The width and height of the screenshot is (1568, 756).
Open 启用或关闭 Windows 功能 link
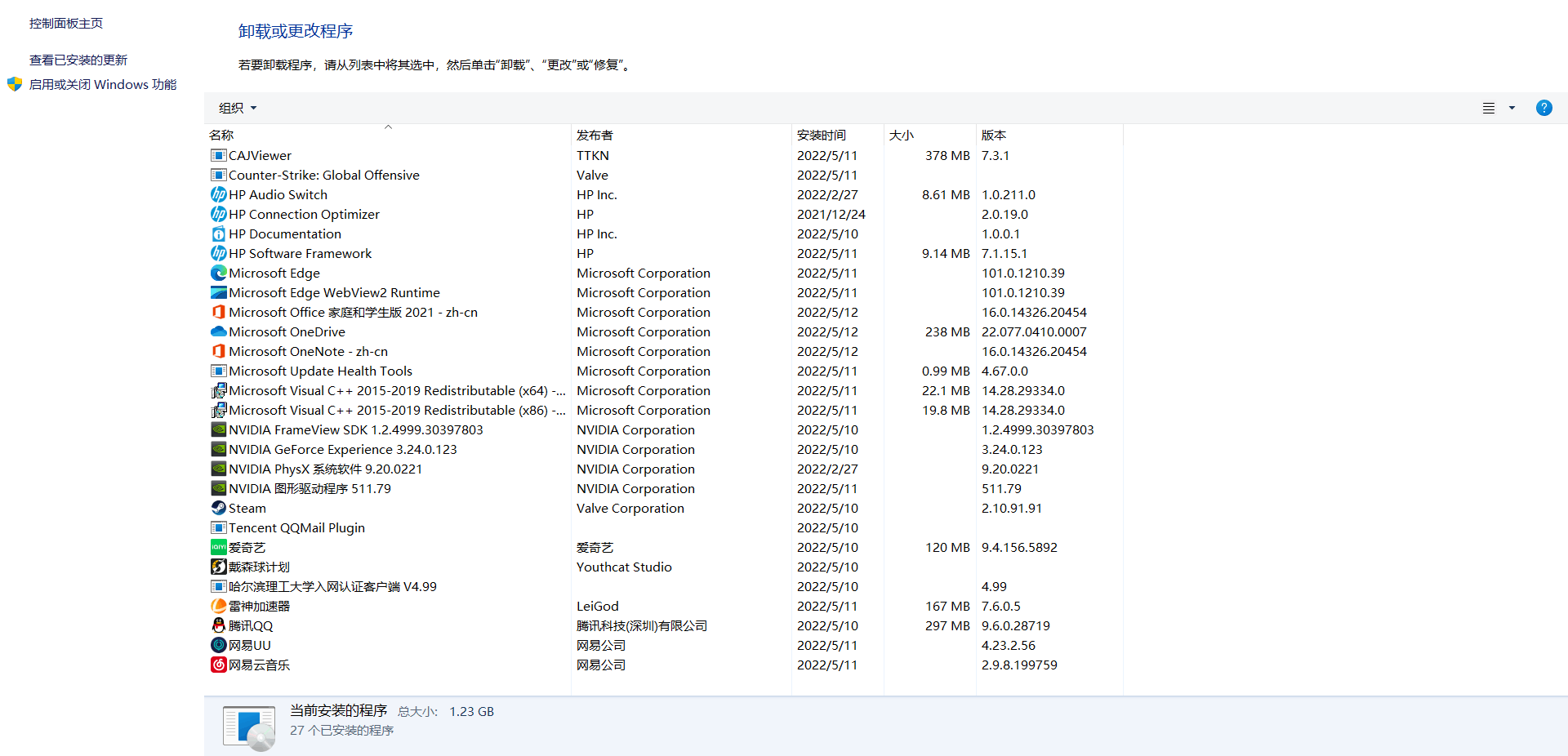[x=103, y=84]
